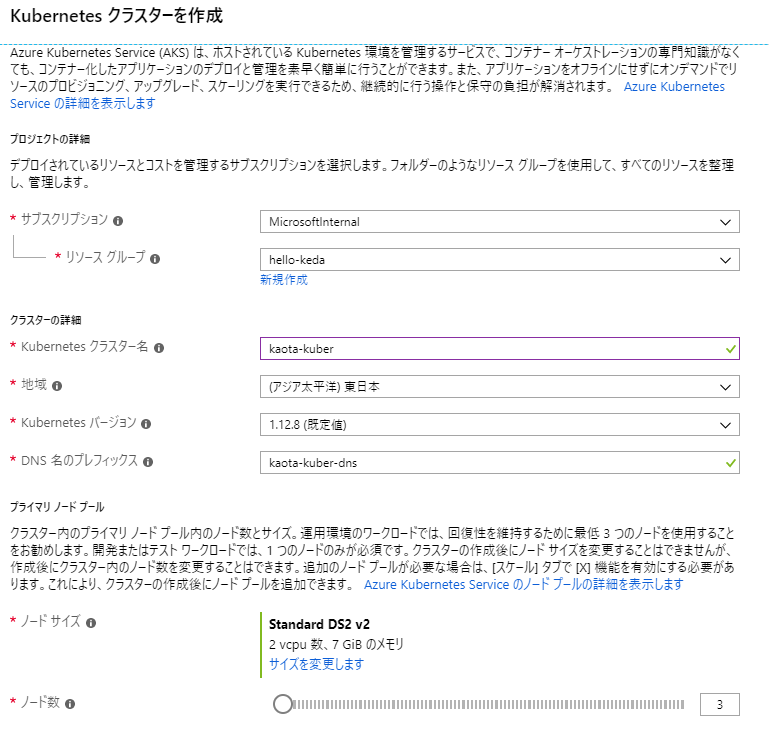The width and height of the screenshot is (769, 750).
Task: Click info icon next to ノード数
Action: (x=70, y=704)
